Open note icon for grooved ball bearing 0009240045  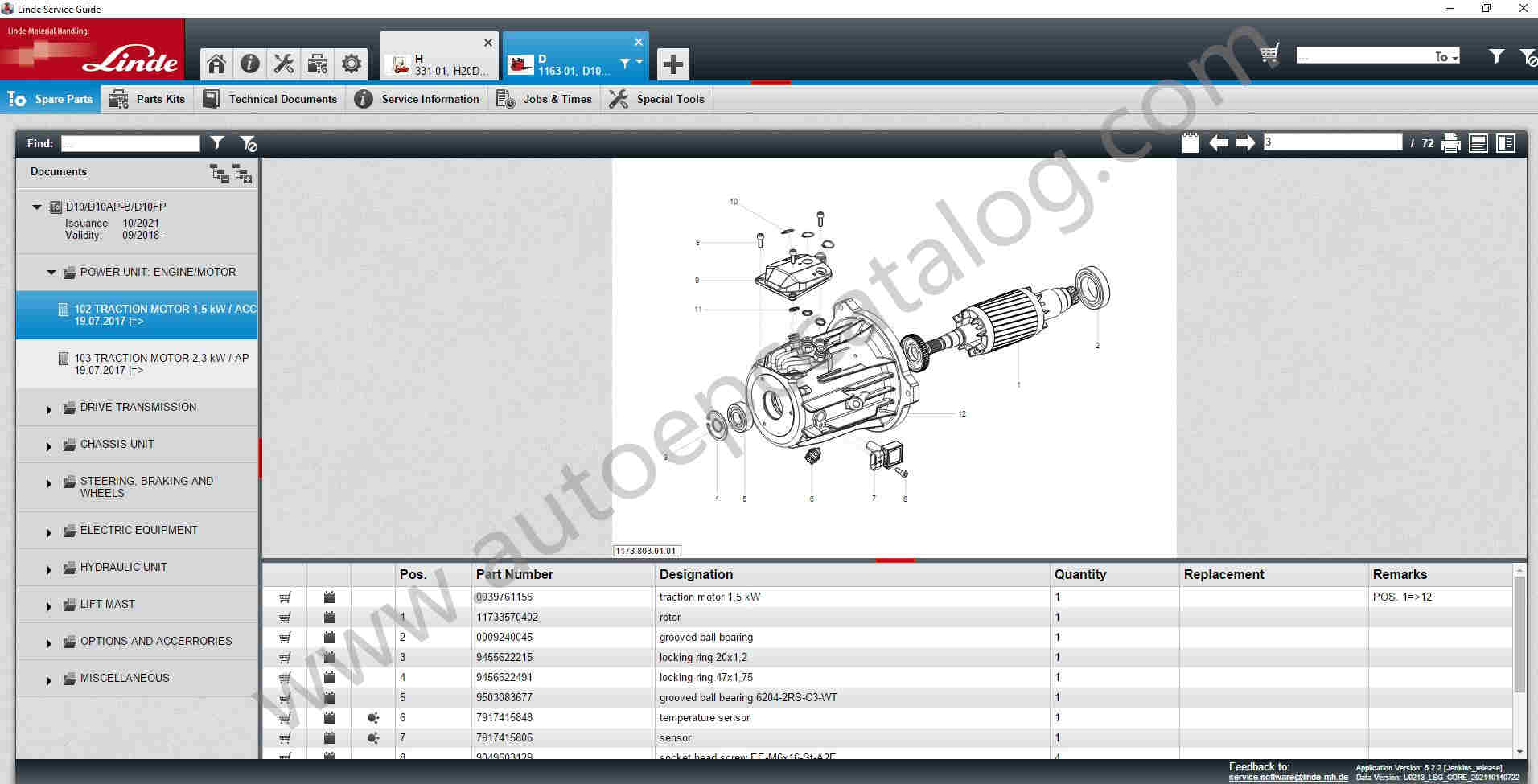[329, 638]
